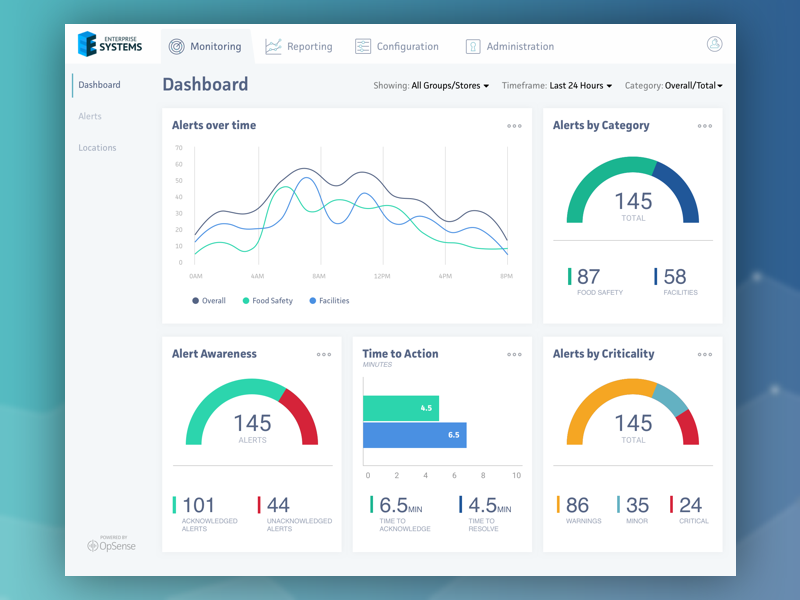Select the Reporting chart icon

tap(272, 46)
